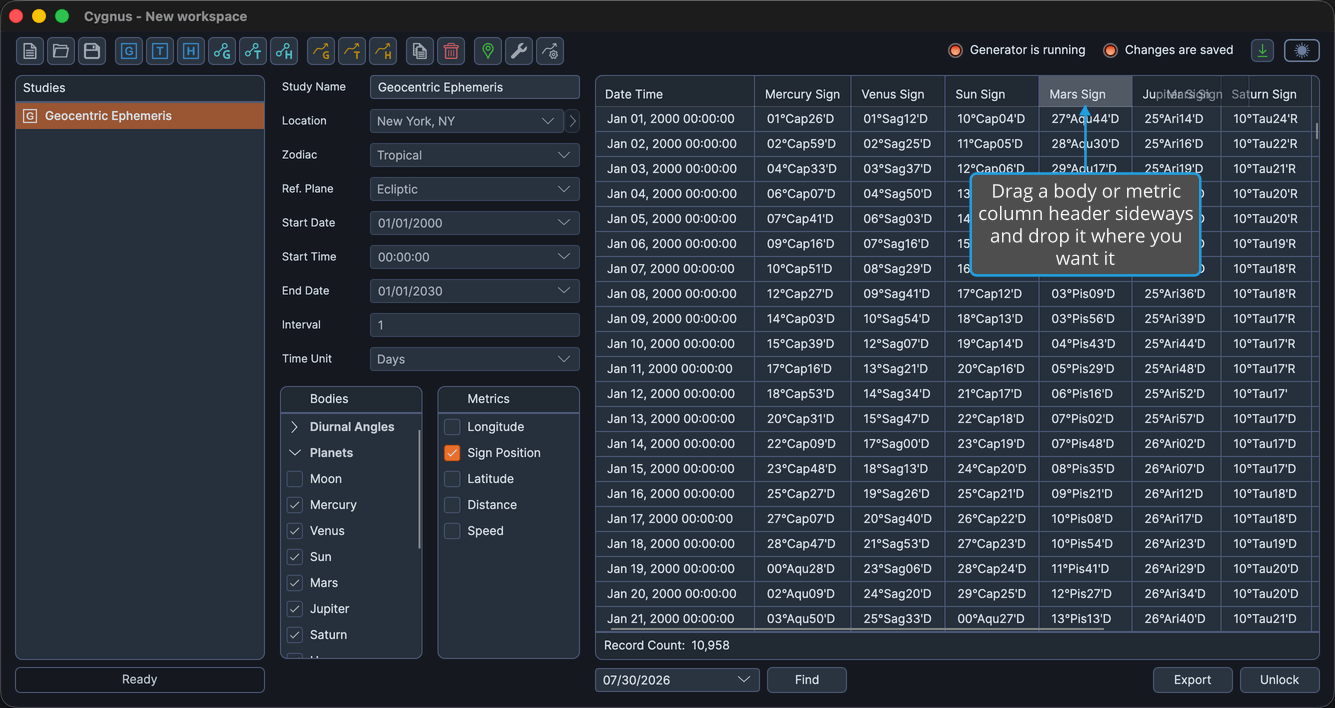Uncheck the Mars body checkbox
The height and width of the screenshot is (708, 1335).
click(x=295, y=583)
